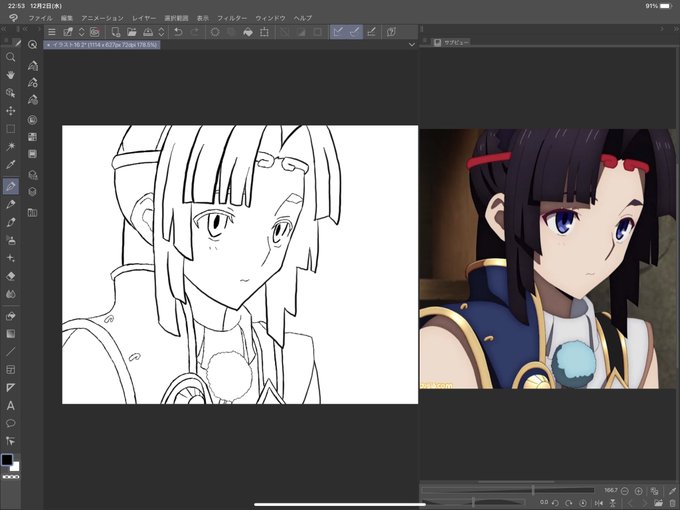Click New canvas icon in command bar
Image resolution: width=680 pixels, height=510 pixels.
tap(115, 32)
